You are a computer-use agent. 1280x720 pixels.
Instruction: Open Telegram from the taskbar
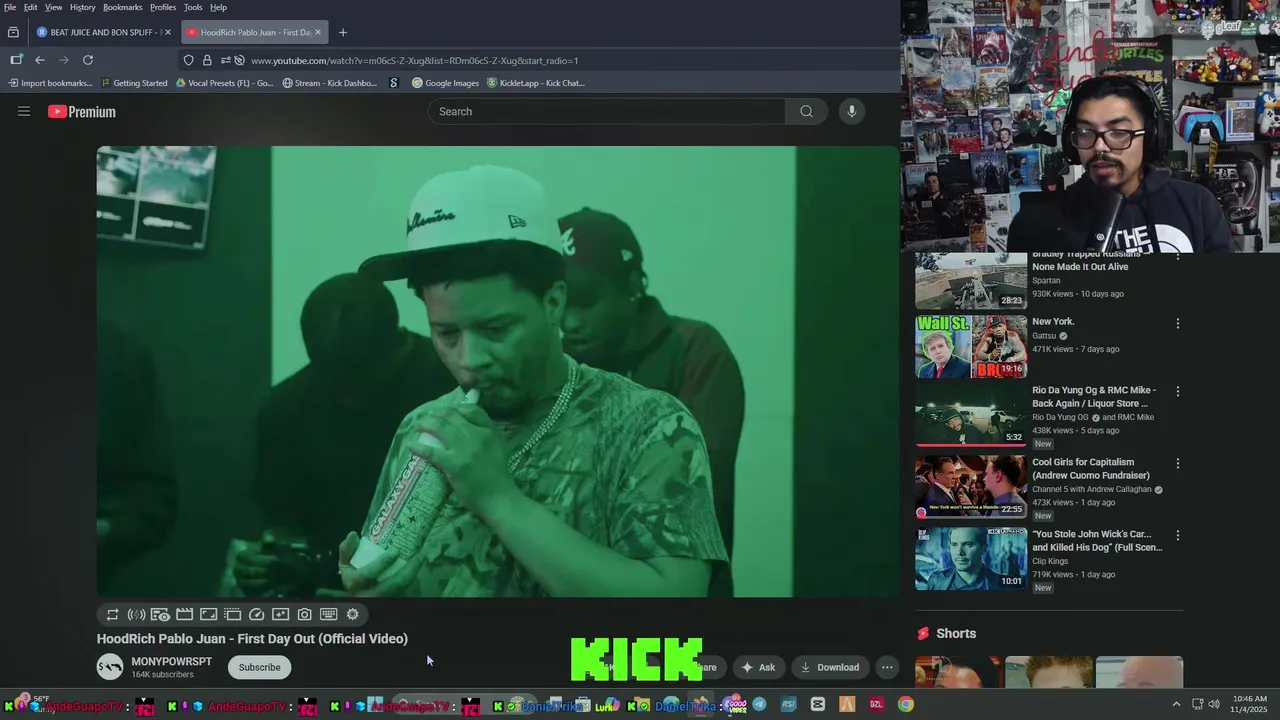(760, 704)
